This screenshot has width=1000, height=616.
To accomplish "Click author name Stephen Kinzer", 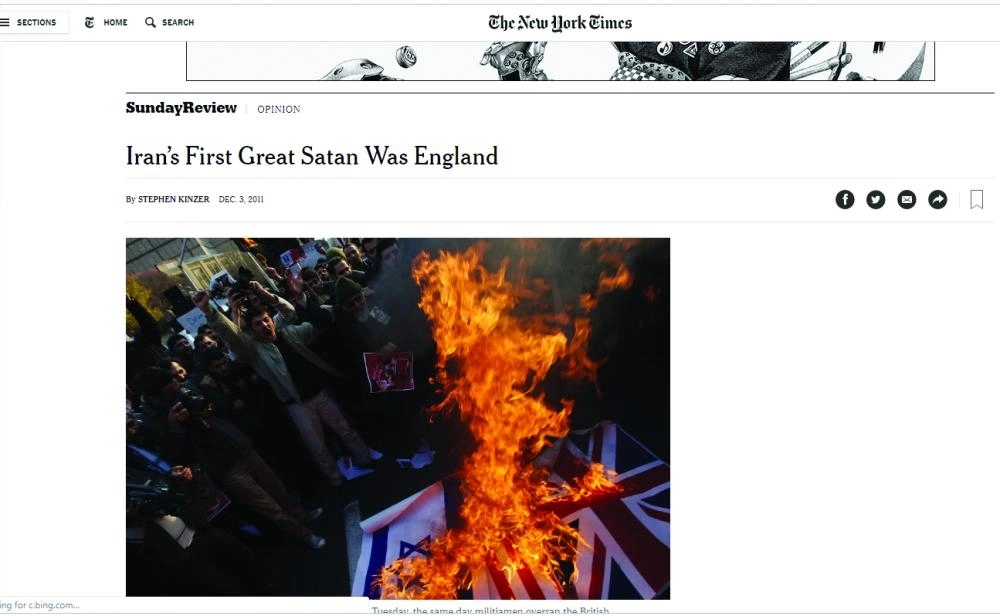I will click(x=173, y=199).
